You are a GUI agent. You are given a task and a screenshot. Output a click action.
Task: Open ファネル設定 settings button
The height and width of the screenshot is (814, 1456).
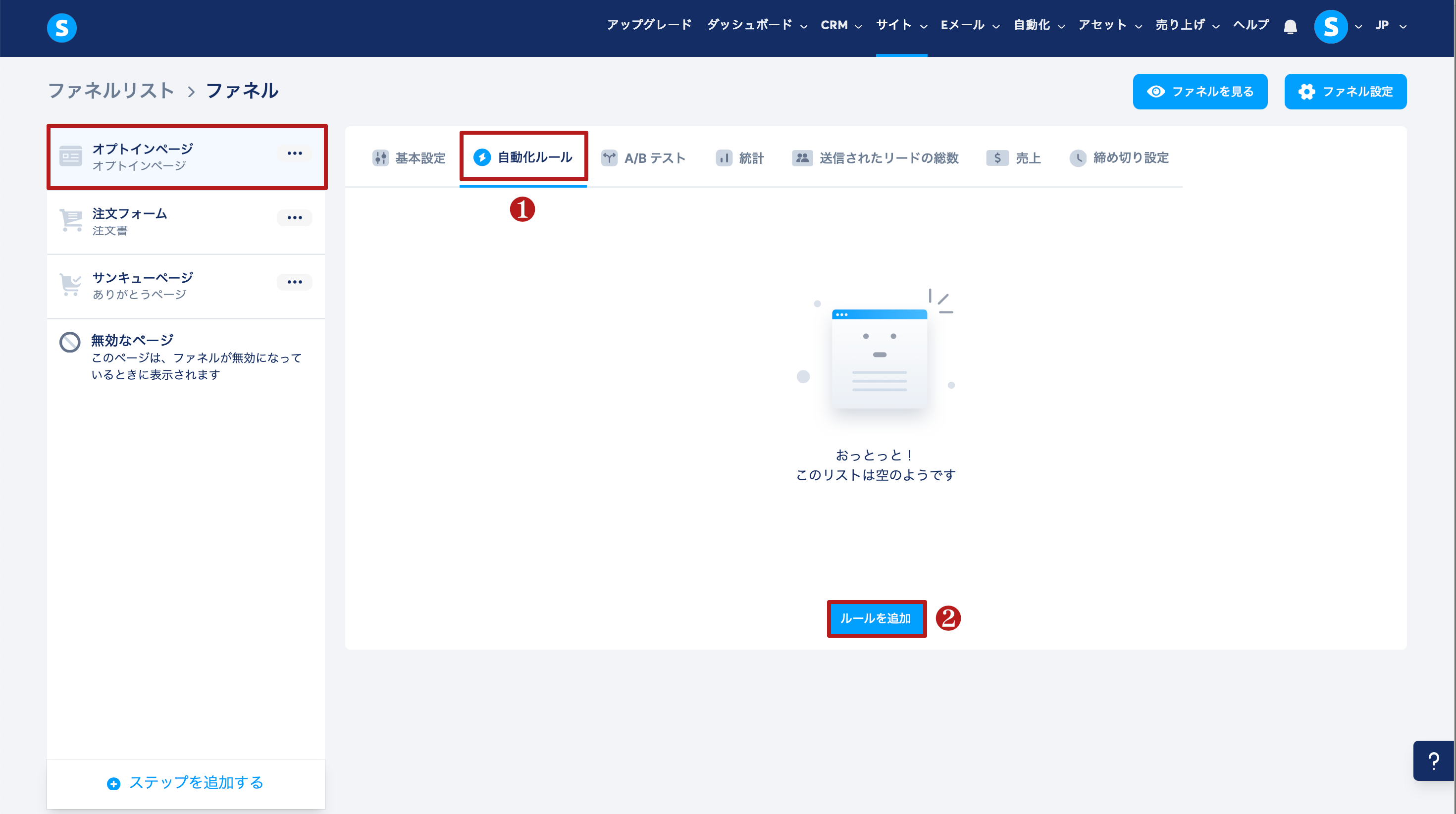pos(1345,92)
